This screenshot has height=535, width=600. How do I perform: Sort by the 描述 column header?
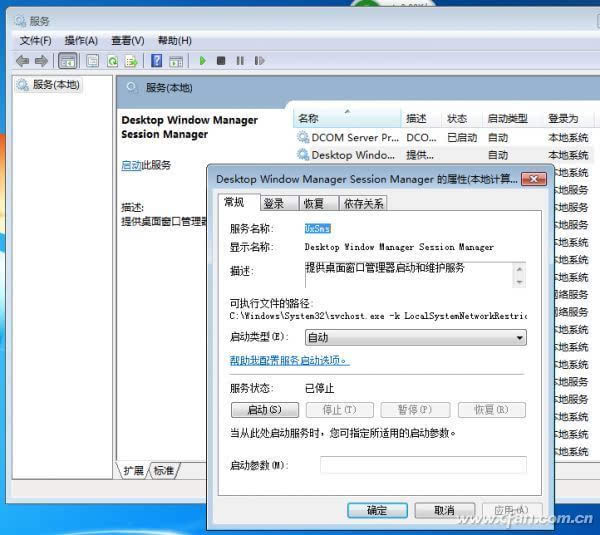421,118
